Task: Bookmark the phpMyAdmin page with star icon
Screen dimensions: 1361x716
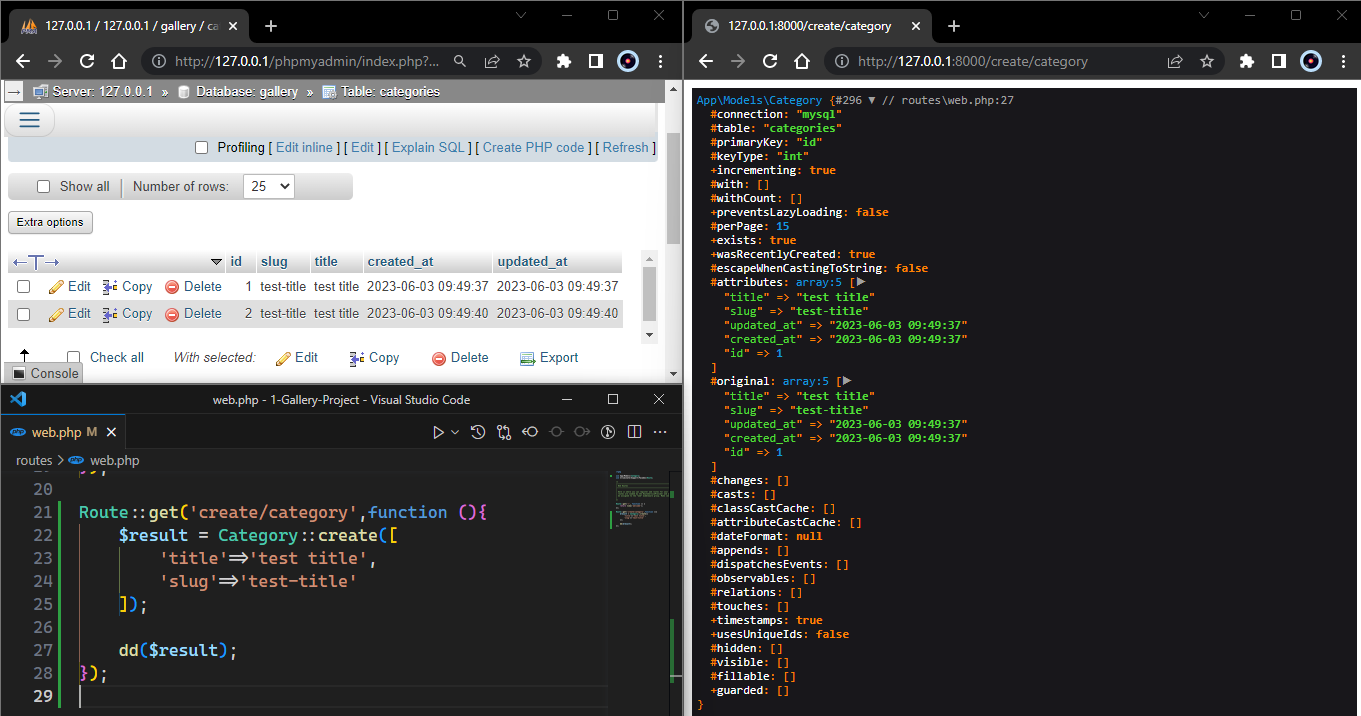Action: click(x=524, y=61)
